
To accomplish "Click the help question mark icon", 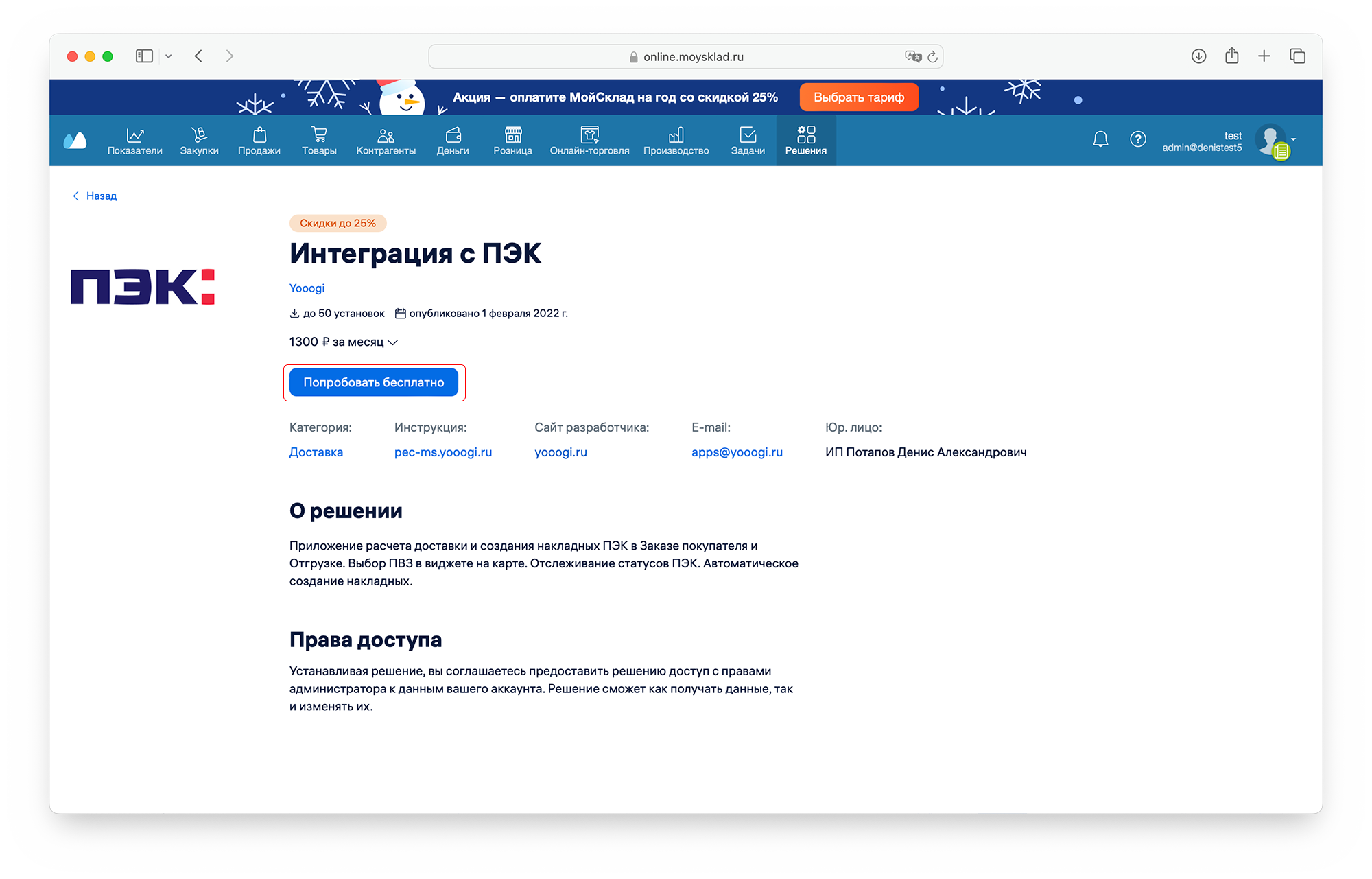I will 1137,139.
